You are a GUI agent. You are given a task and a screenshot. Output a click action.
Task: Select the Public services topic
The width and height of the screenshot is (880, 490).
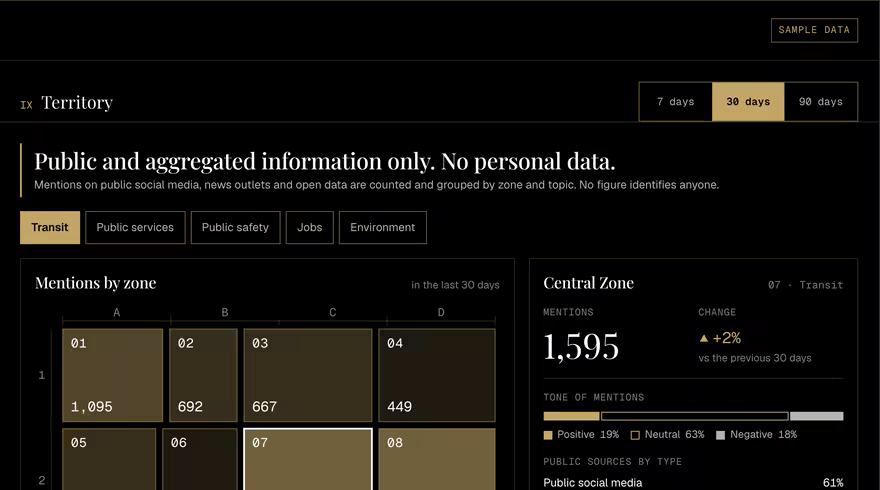point(135,227)
